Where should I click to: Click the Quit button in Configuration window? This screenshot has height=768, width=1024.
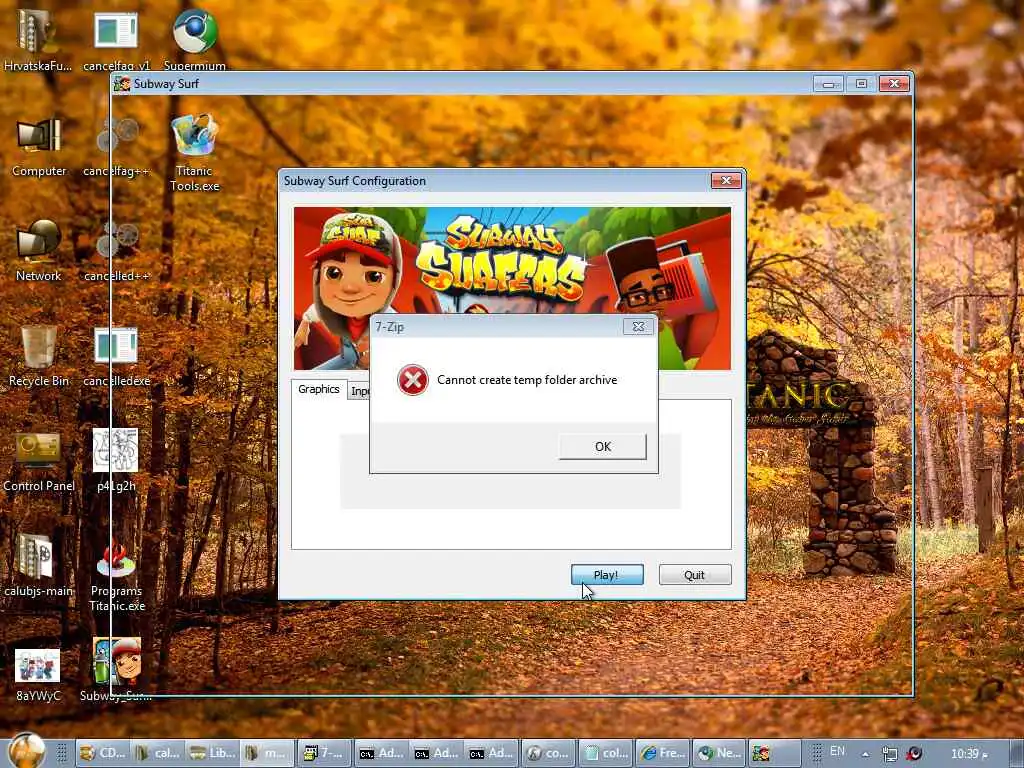click(x=695, y=575)
